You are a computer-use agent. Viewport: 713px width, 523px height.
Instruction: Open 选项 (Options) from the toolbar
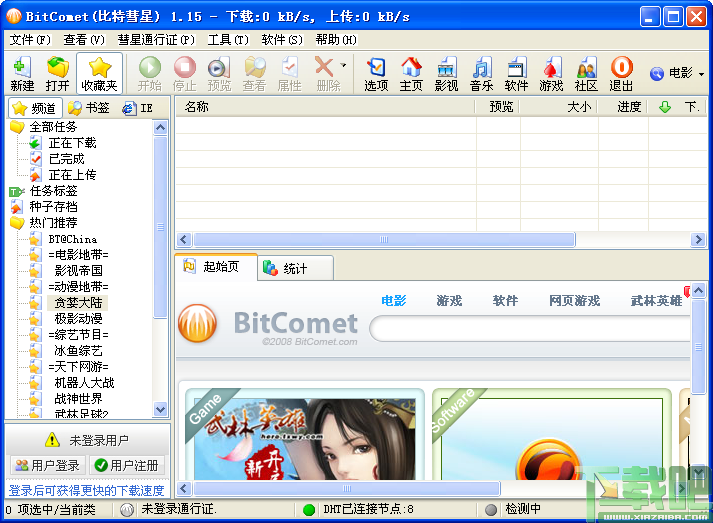point(376,73)
